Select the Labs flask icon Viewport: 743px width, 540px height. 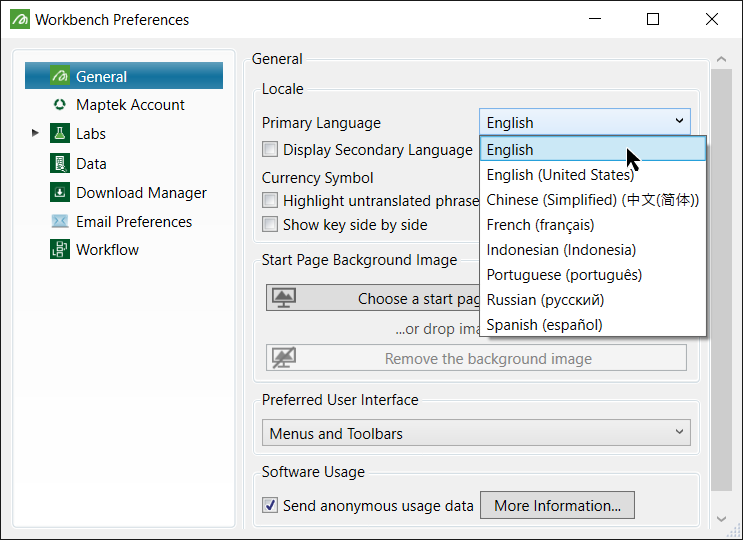60,134
